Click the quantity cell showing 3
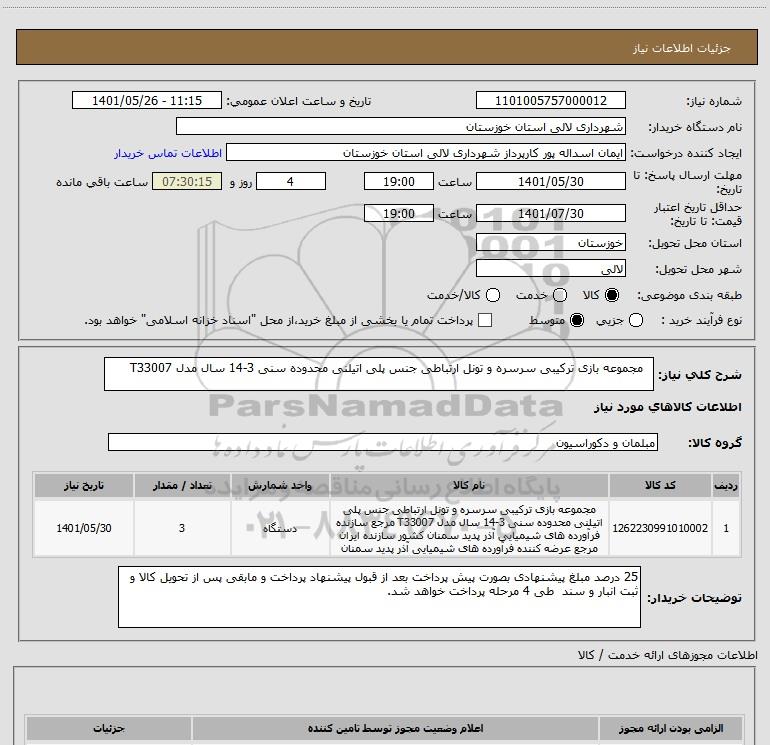The image size is (770, 745). (x=182, y=528)
